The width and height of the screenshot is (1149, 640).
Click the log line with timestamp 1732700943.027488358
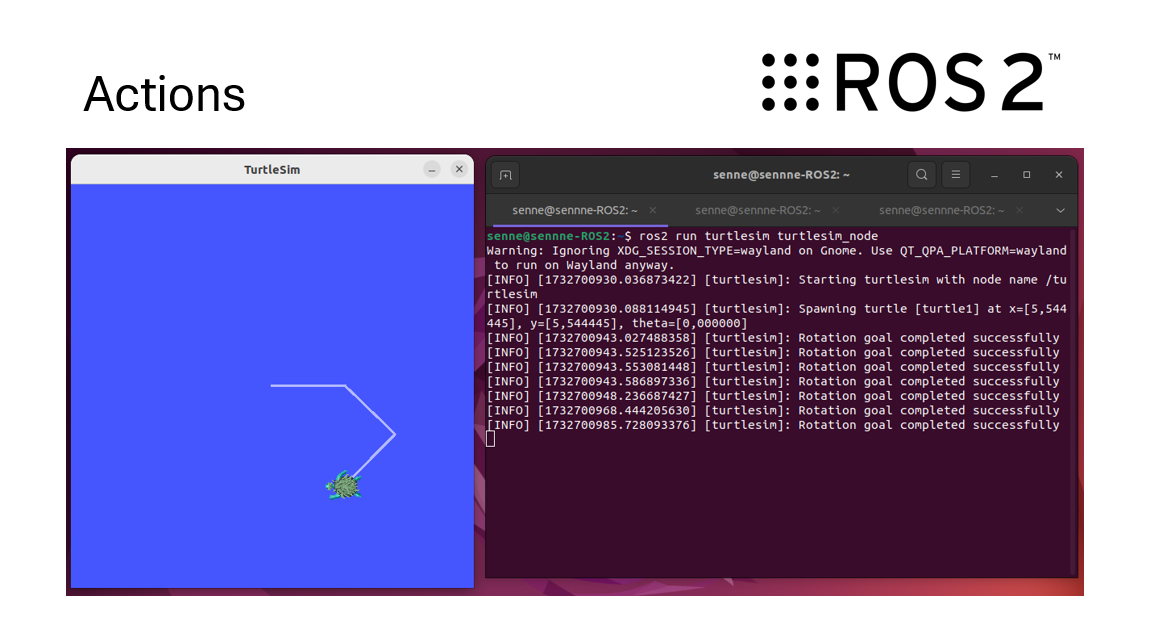point(773,338)
